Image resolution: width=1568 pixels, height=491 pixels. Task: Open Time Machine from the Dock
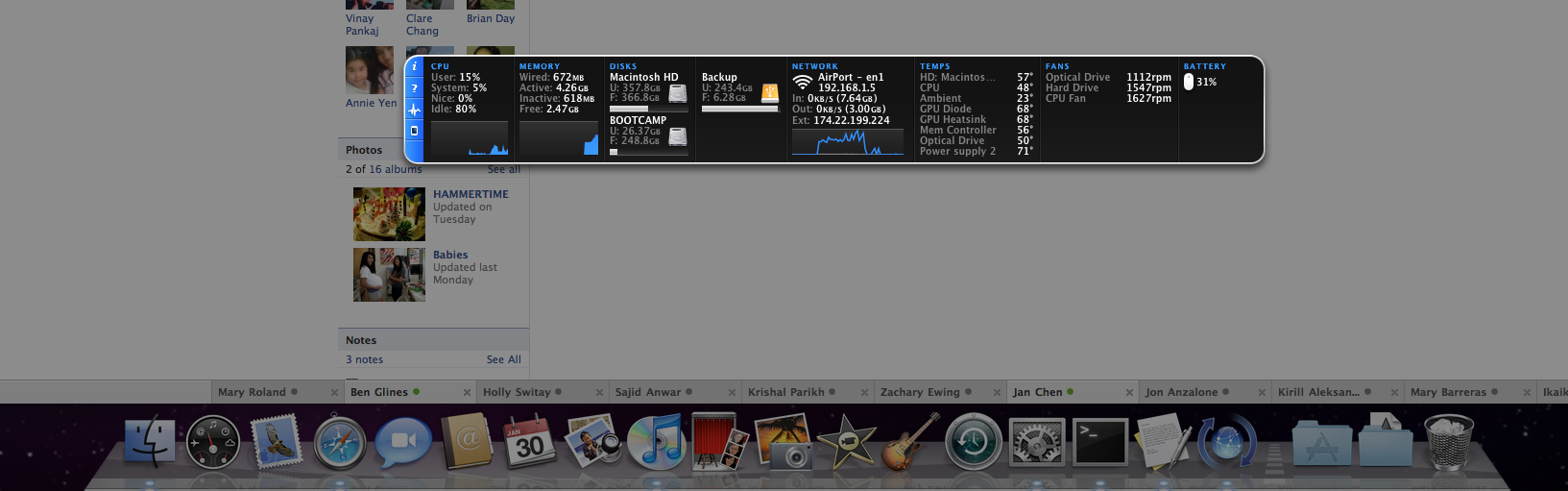(x=974, y=443)
